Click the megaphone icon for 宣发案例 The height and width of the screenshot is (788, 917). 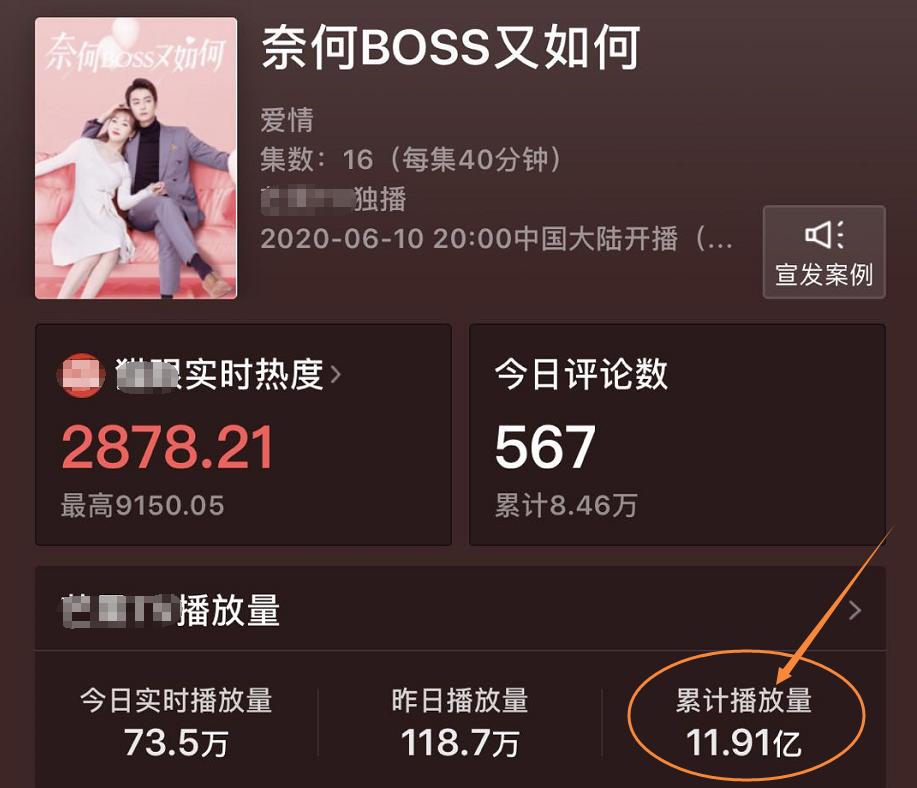pos(824,235)
